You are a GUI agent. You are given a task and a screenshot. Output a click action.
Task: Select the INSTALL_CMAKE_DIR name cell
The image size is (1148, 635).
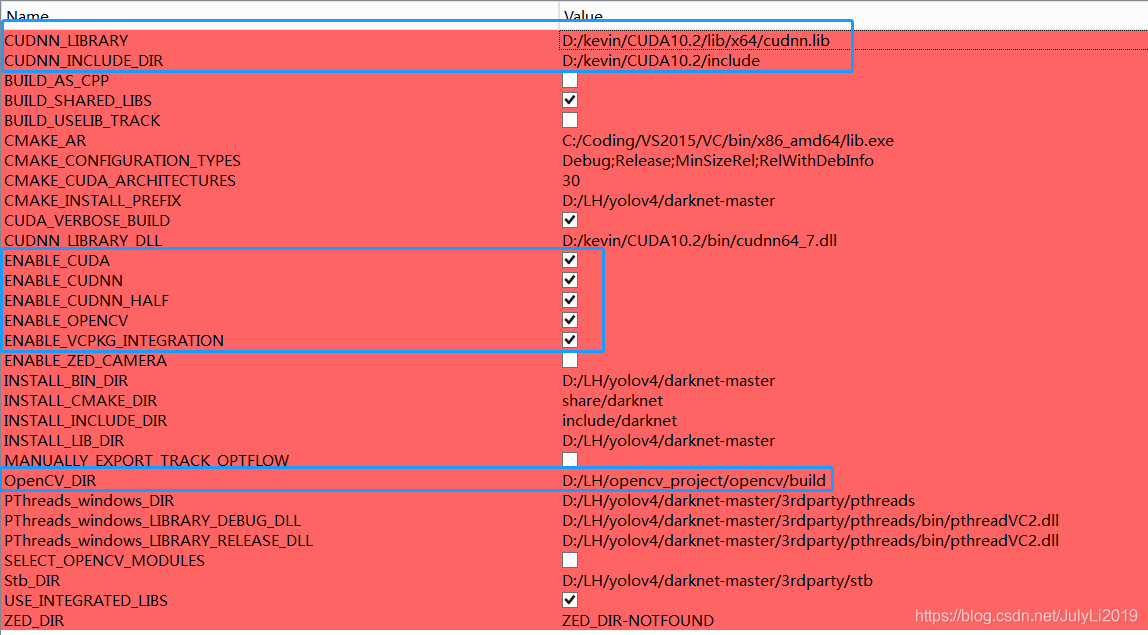point(81,401)
